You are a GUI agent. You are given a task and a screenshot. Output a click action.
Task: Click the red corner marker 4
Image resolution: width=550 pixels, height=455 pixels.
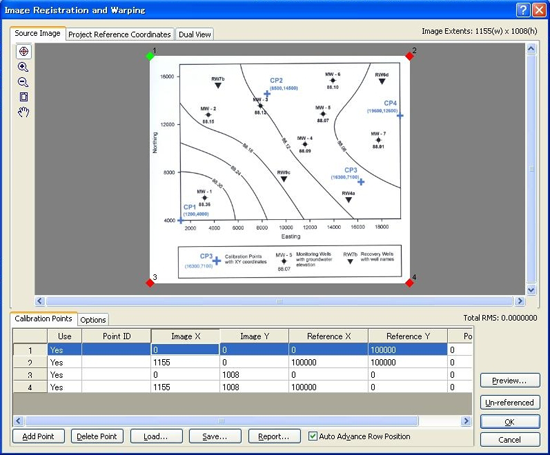point(409,283)
